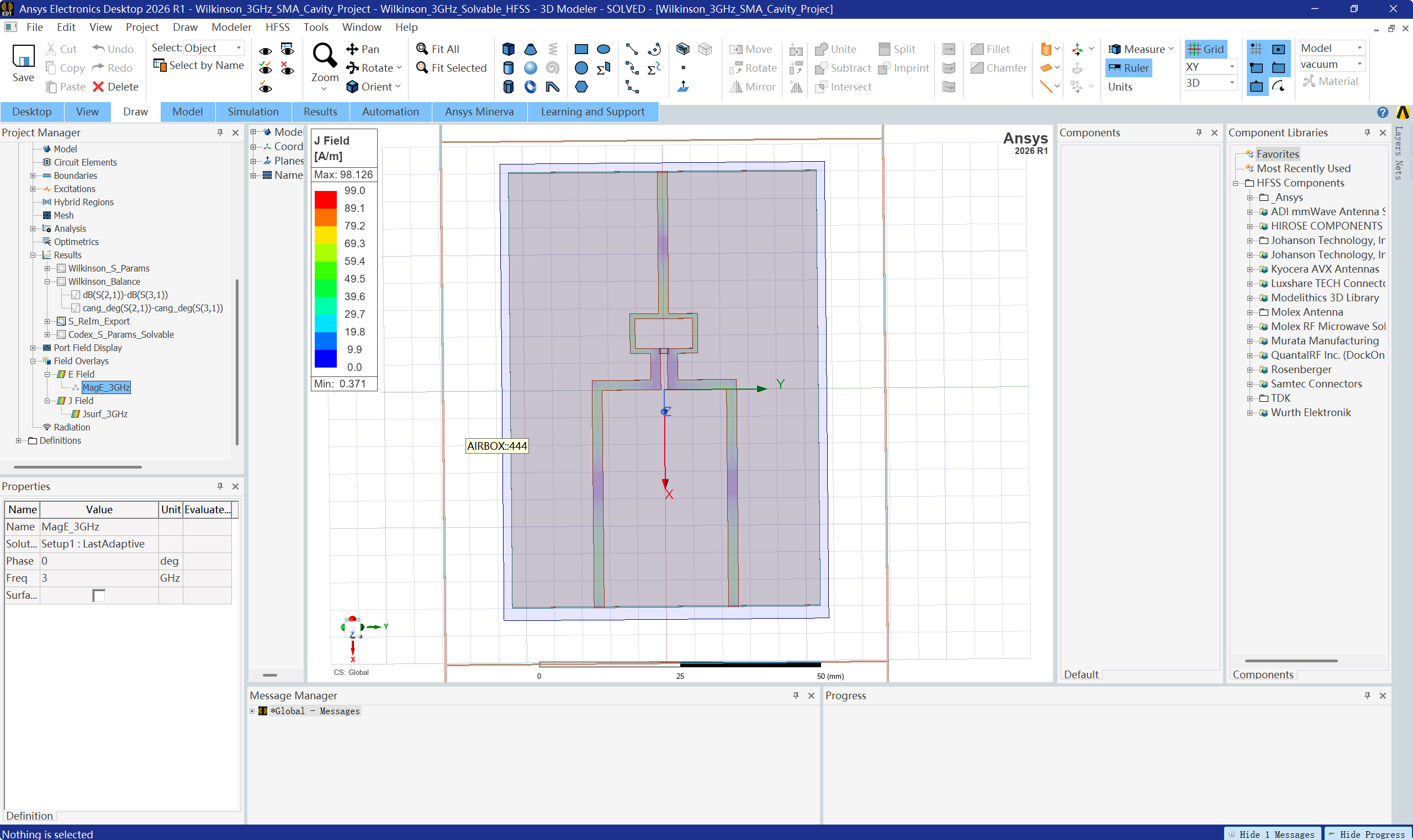Select the Draw Regular Polyhedron tool
This screenshot has height=840, width=1413.
(508, 87)
